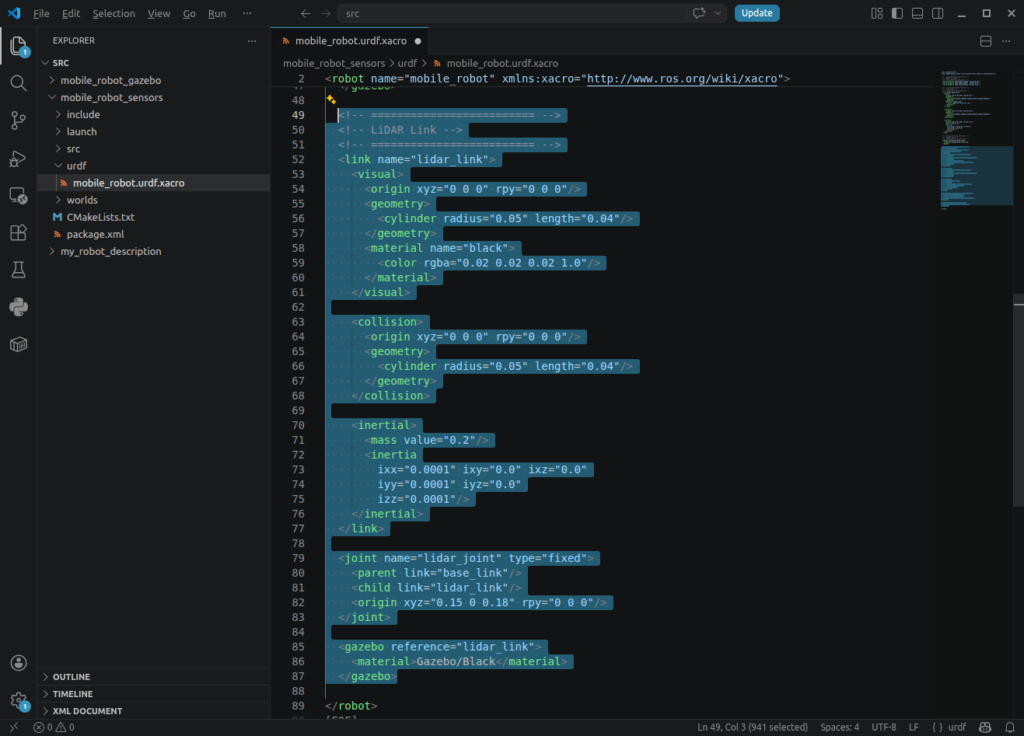Customize layout icon in title bar
The width and height of the screenshot is (1024, 736).
coord(877,13)
